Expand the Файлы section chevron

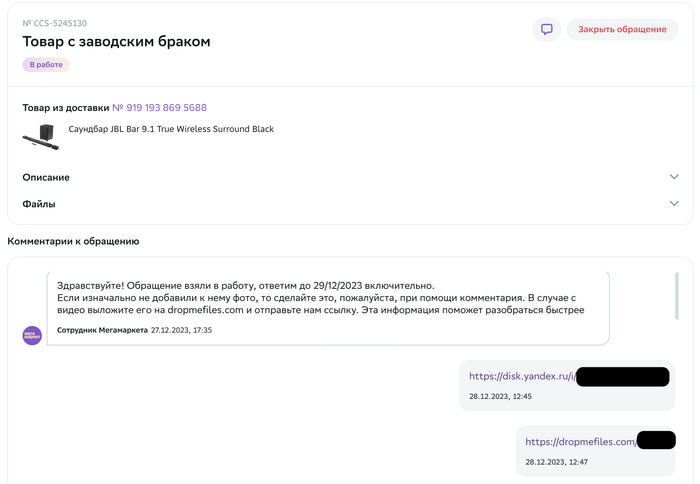click(x=674, y=204)
